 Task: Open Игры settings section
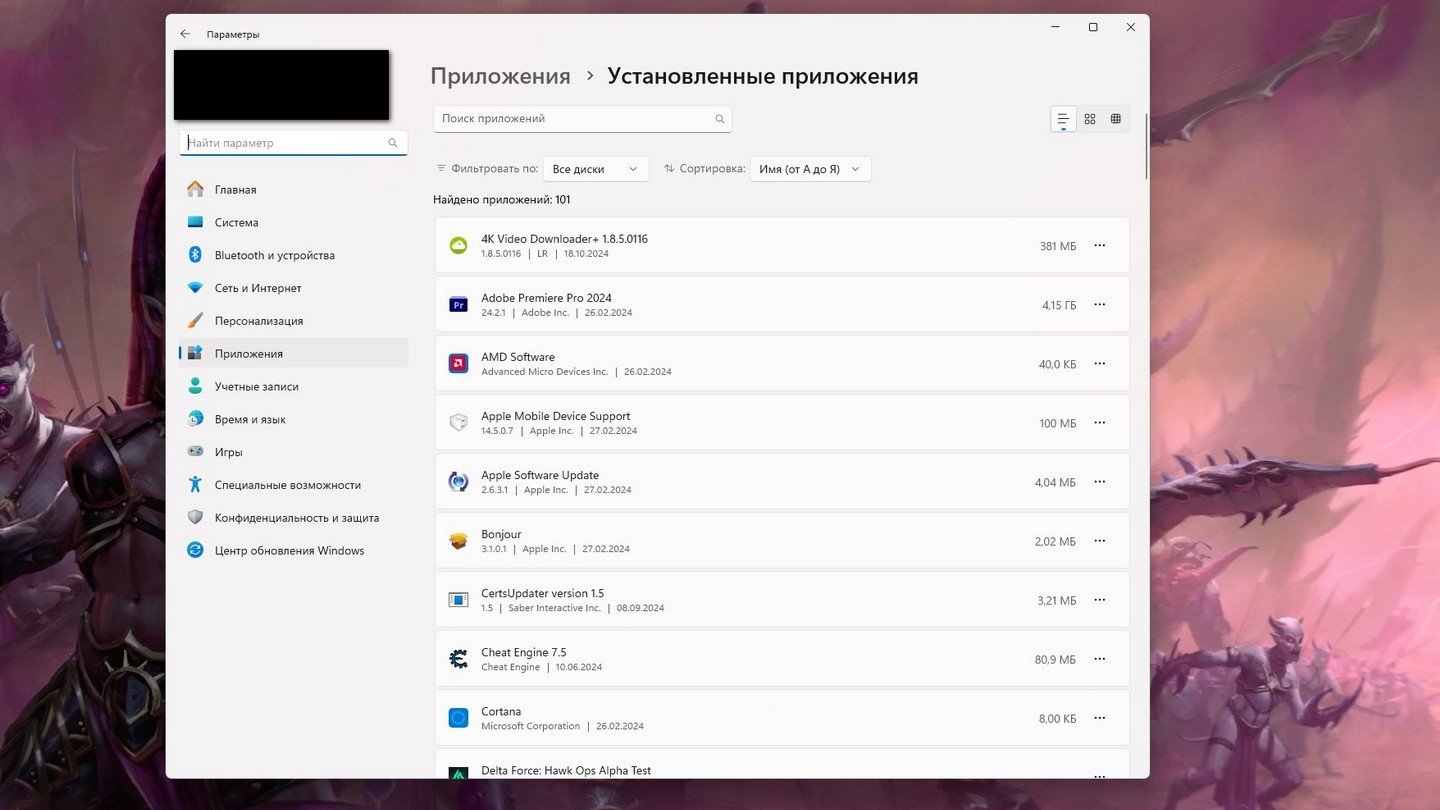pos(294,452)
